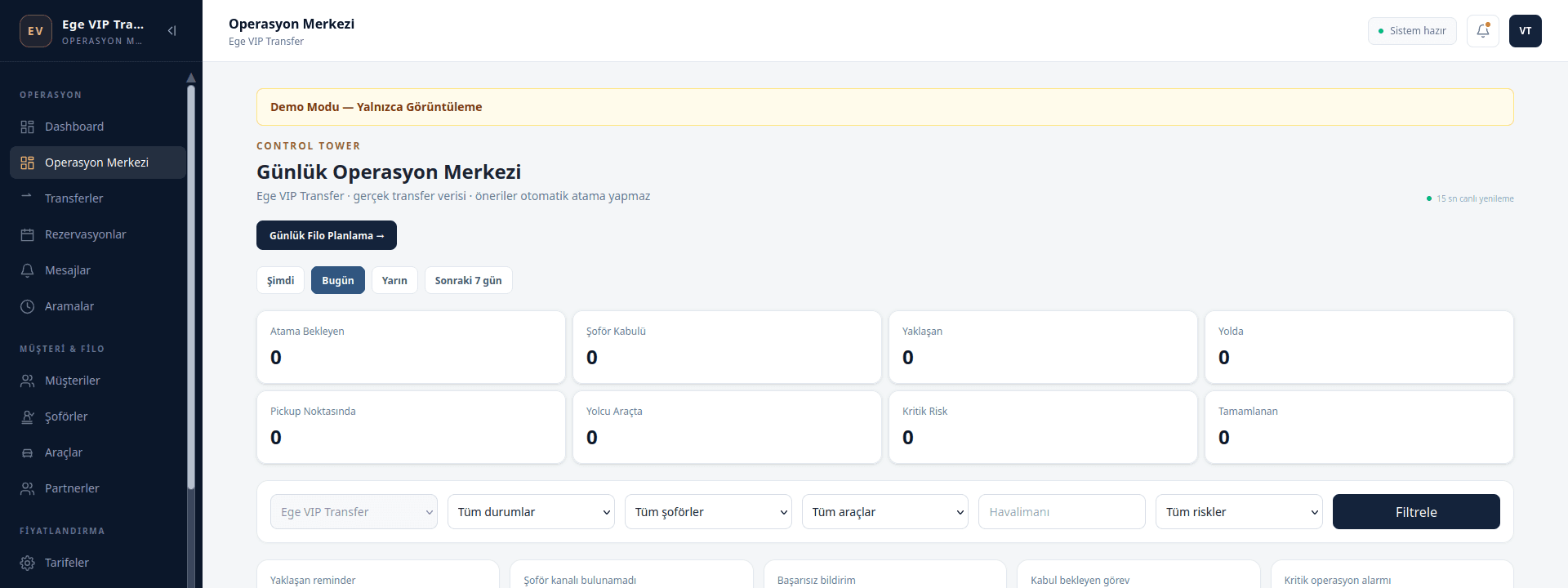Click the Araçlar vehicle icon
Screen dimensions: 1568x588
tap(28, 452)
